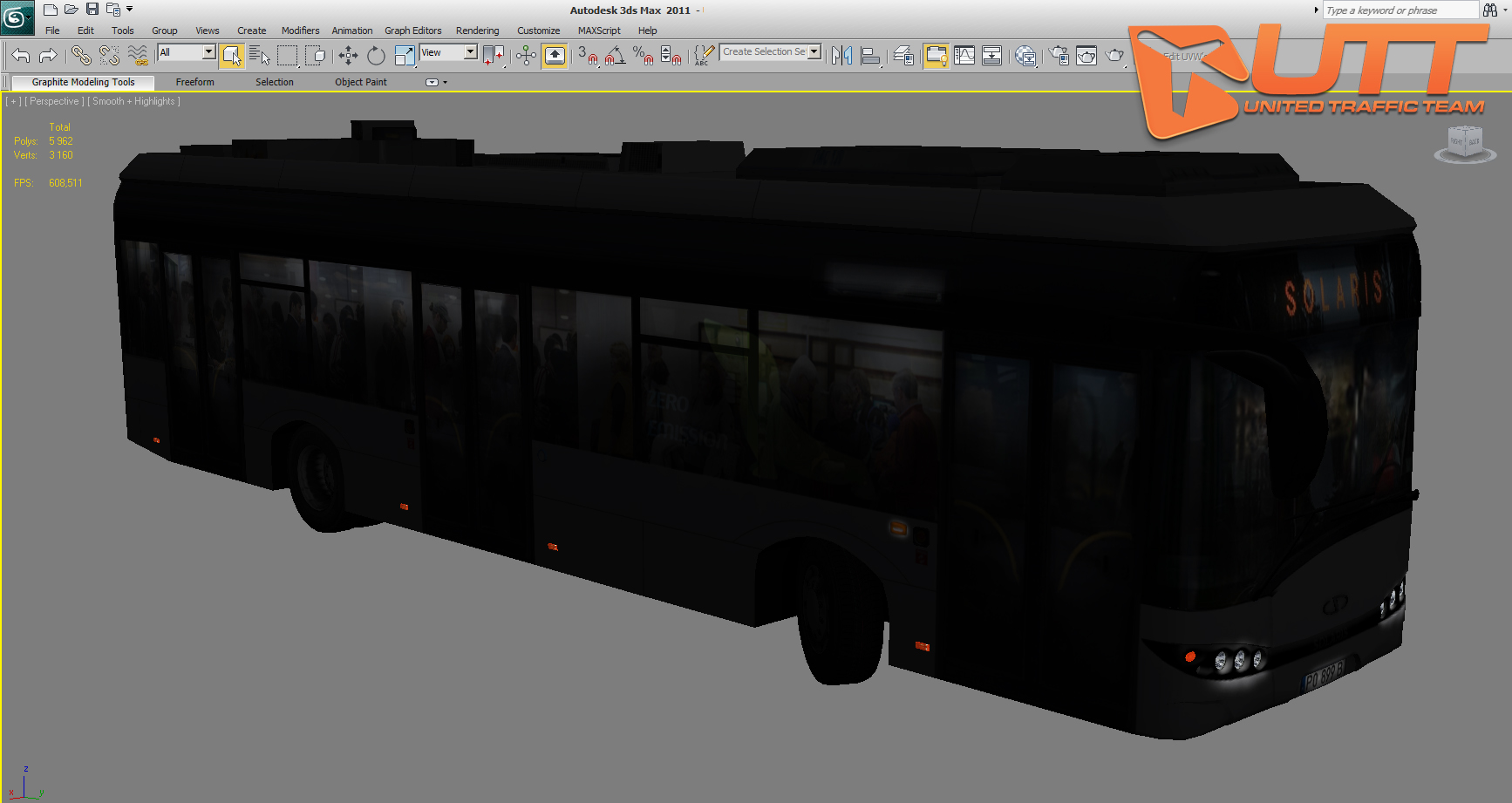Open Edit Named Selection Sets dialog icon

coord(704,56)
